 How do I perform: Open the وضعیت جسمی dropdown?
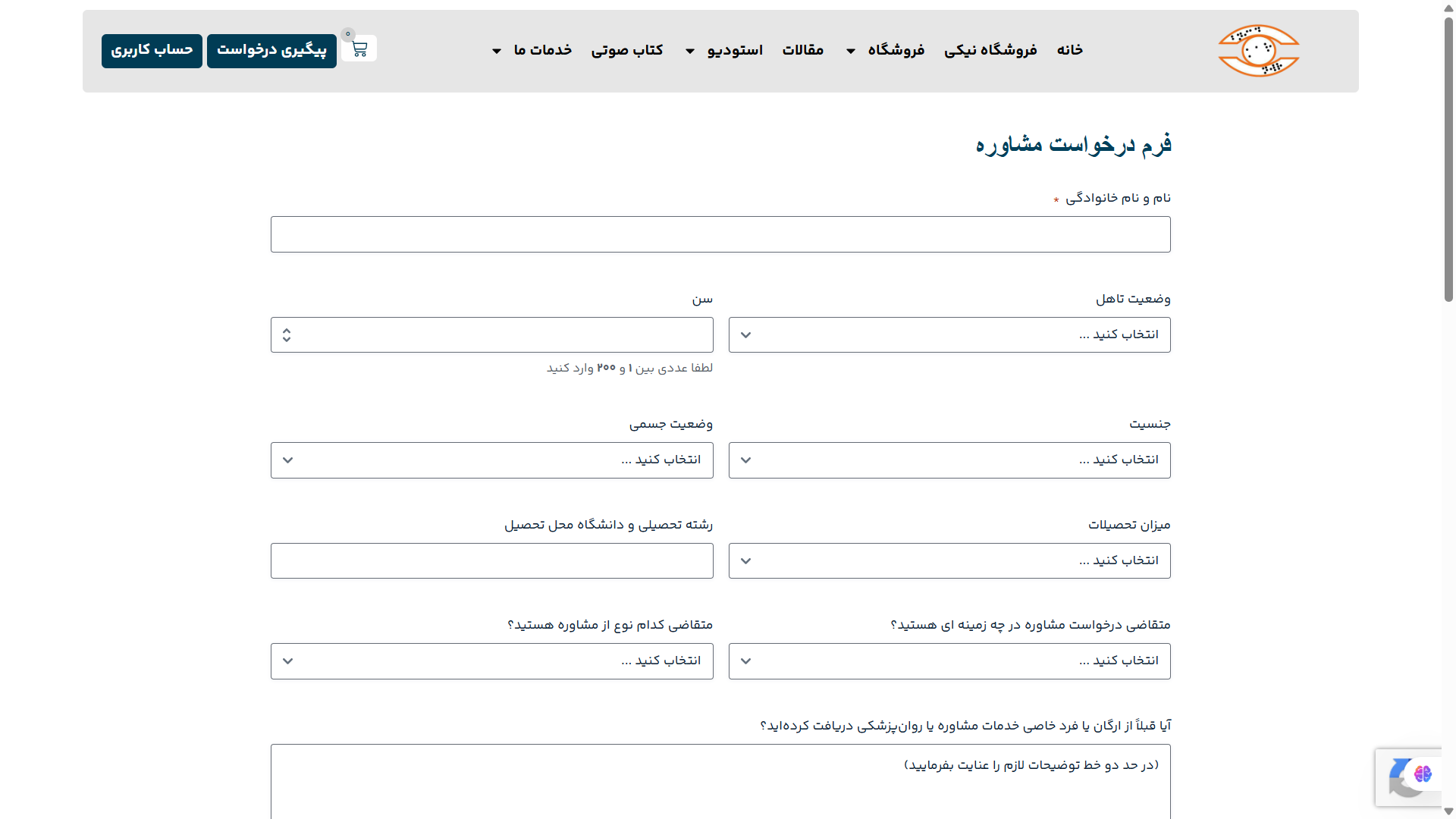(x=492, y=460)
